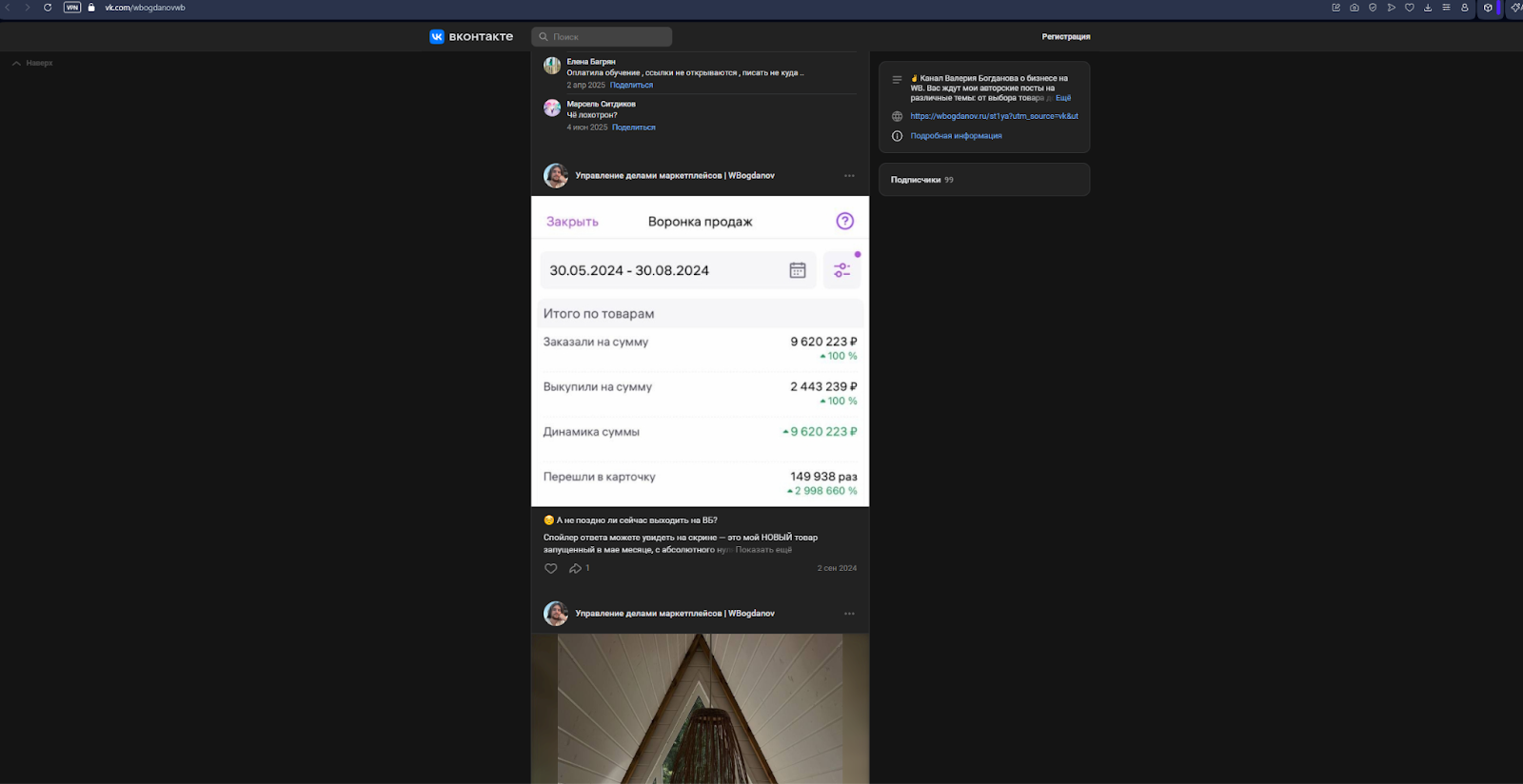
Task: Click the browser back arrow
Action: tap(8, 8)
